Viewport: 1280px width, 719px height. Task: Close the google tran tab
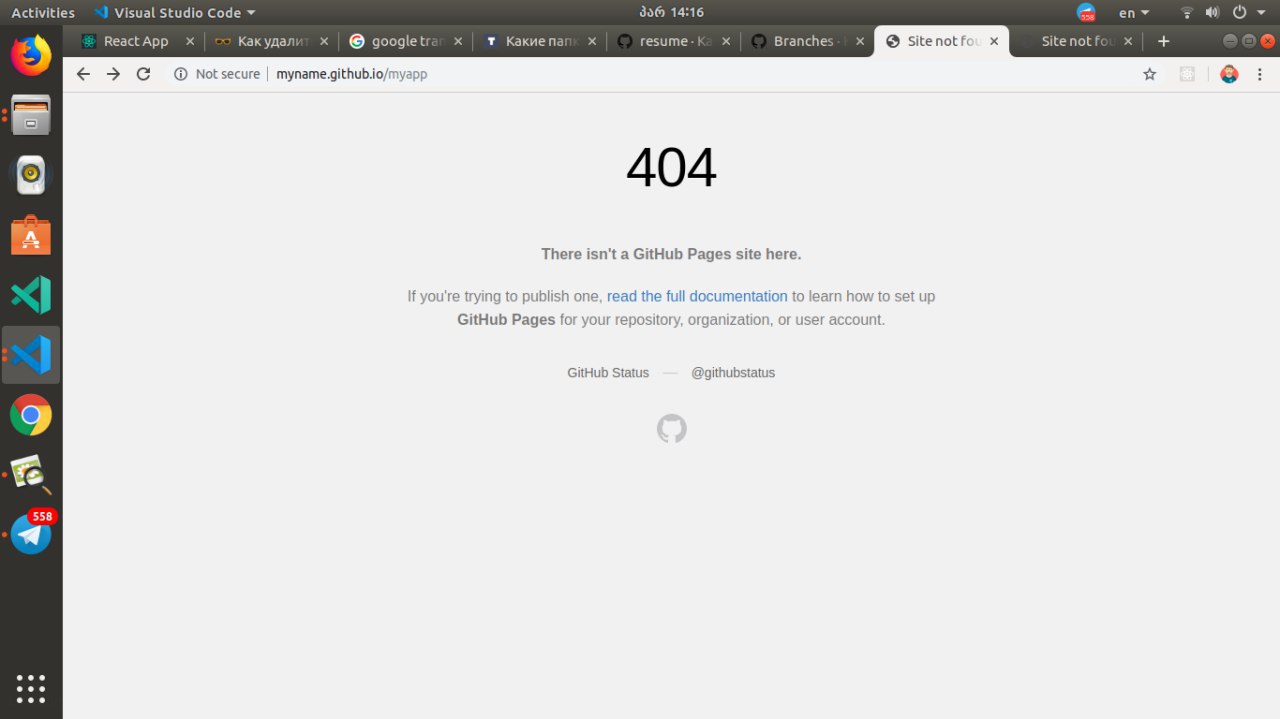coord(458,41)
